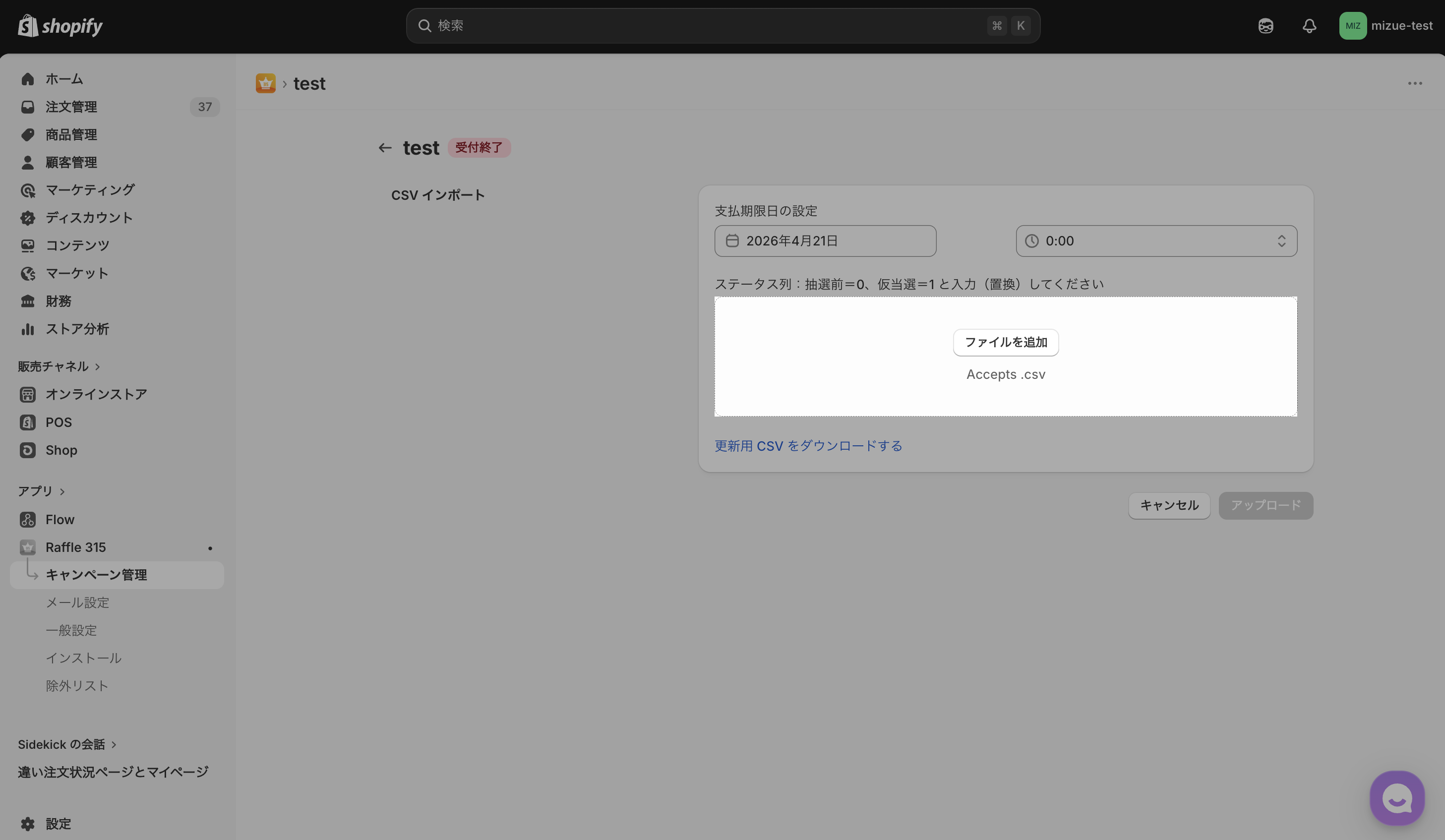Open インストール menu item
Screen dimensions: 1445x840
pyautogui.click(x=84, y=658)
